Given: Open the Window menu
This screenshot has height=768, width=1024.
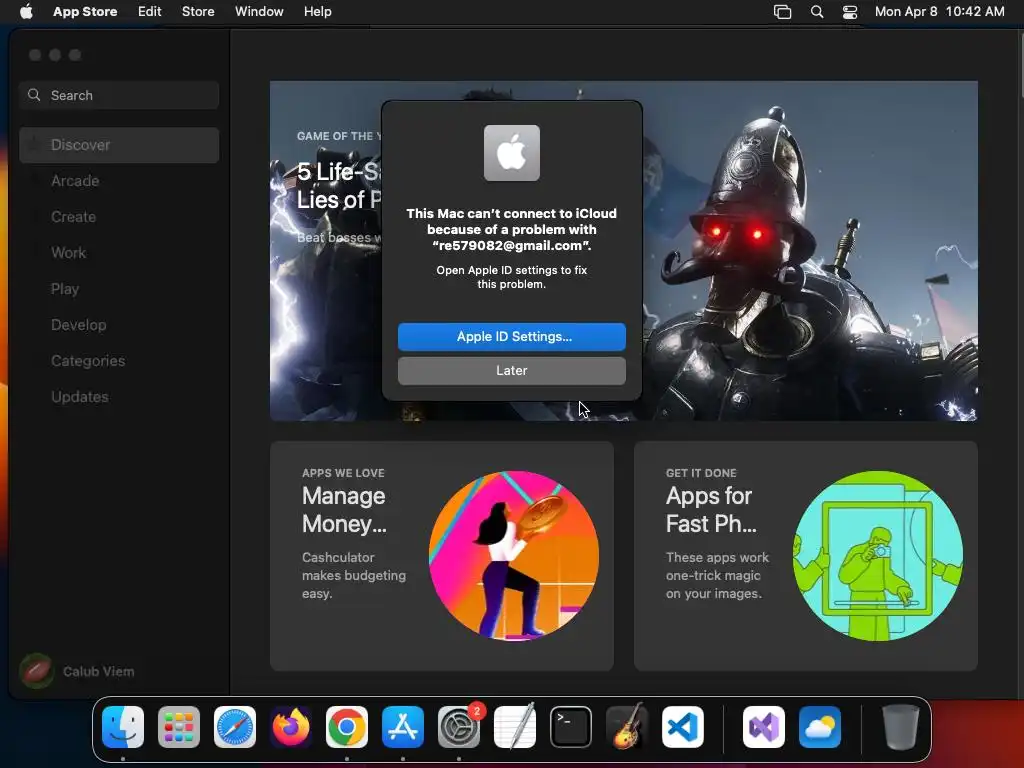Looking at the screenshot, I should (x=259, y=11).
